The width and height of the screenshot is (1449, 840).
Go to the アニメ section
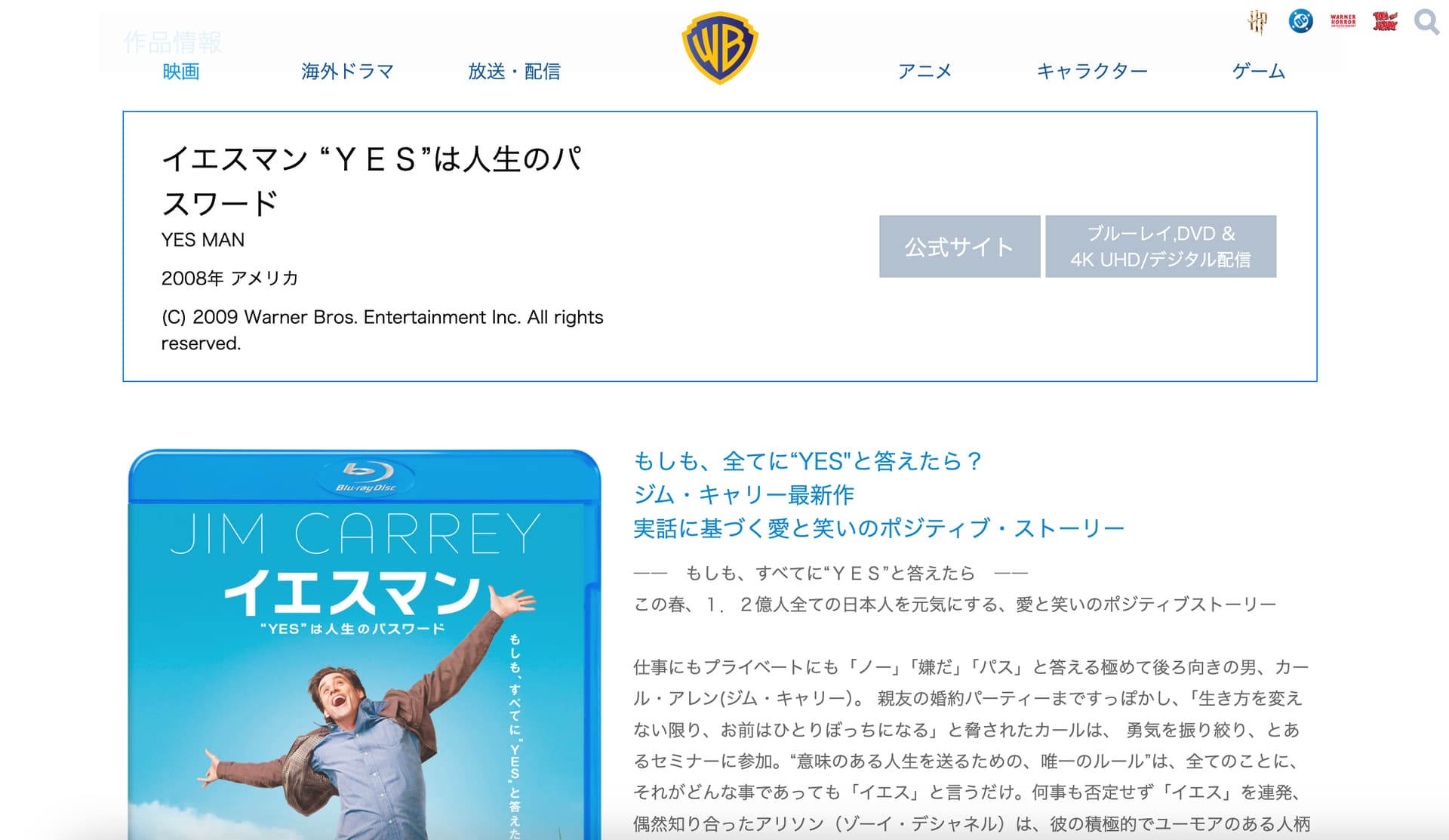(x=925, y=71)
